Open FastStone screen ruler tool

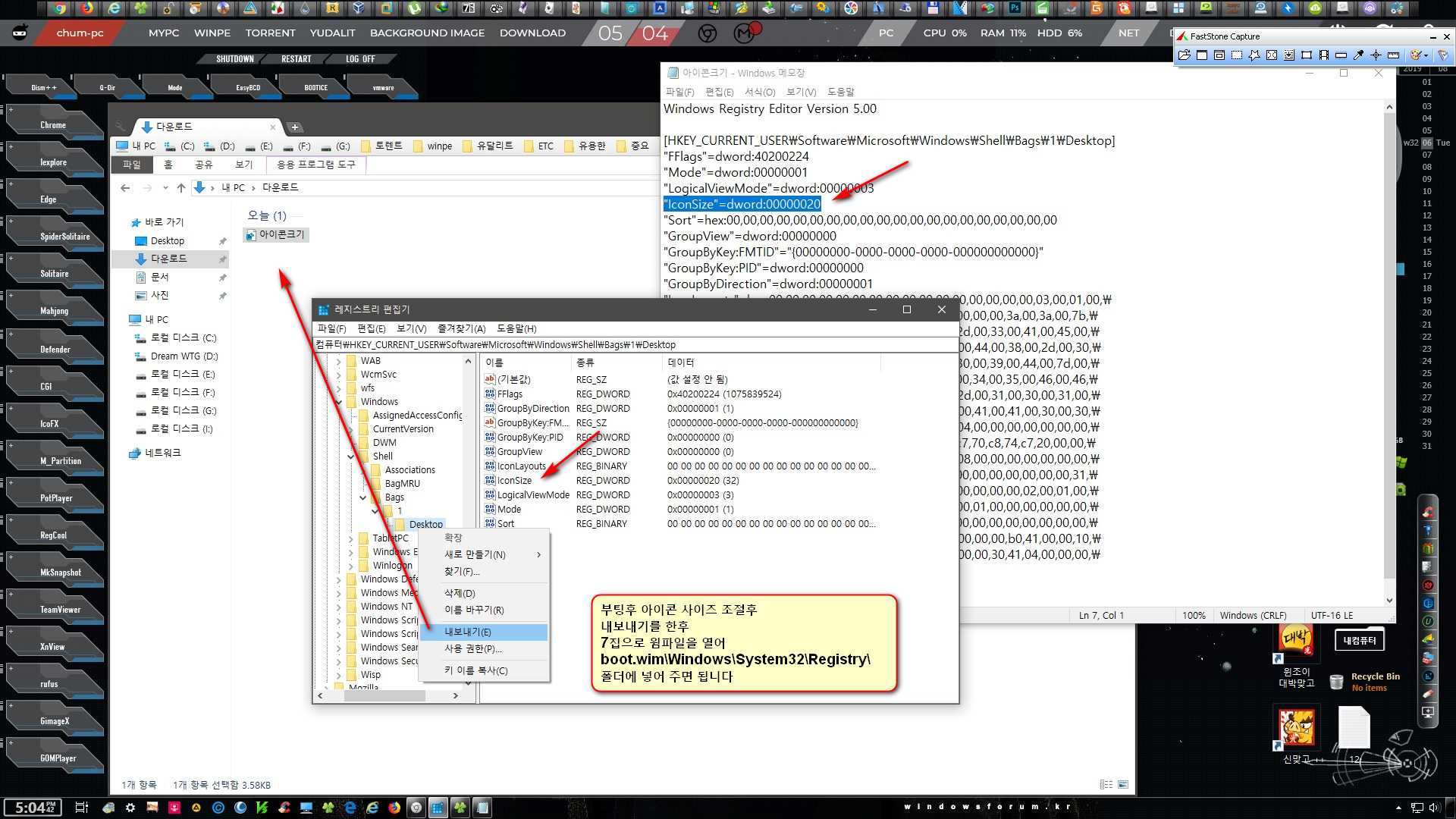click(1393, 55)
